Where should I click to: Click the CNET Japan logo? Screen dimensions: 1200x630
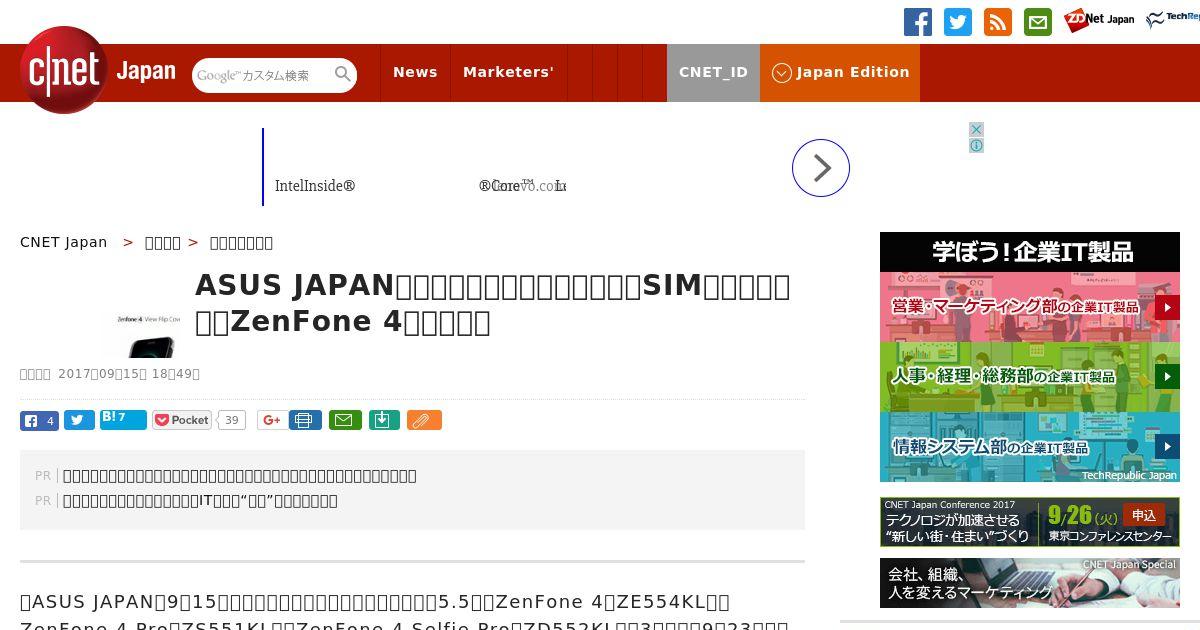pyautogui.click(x=98, y=70)
